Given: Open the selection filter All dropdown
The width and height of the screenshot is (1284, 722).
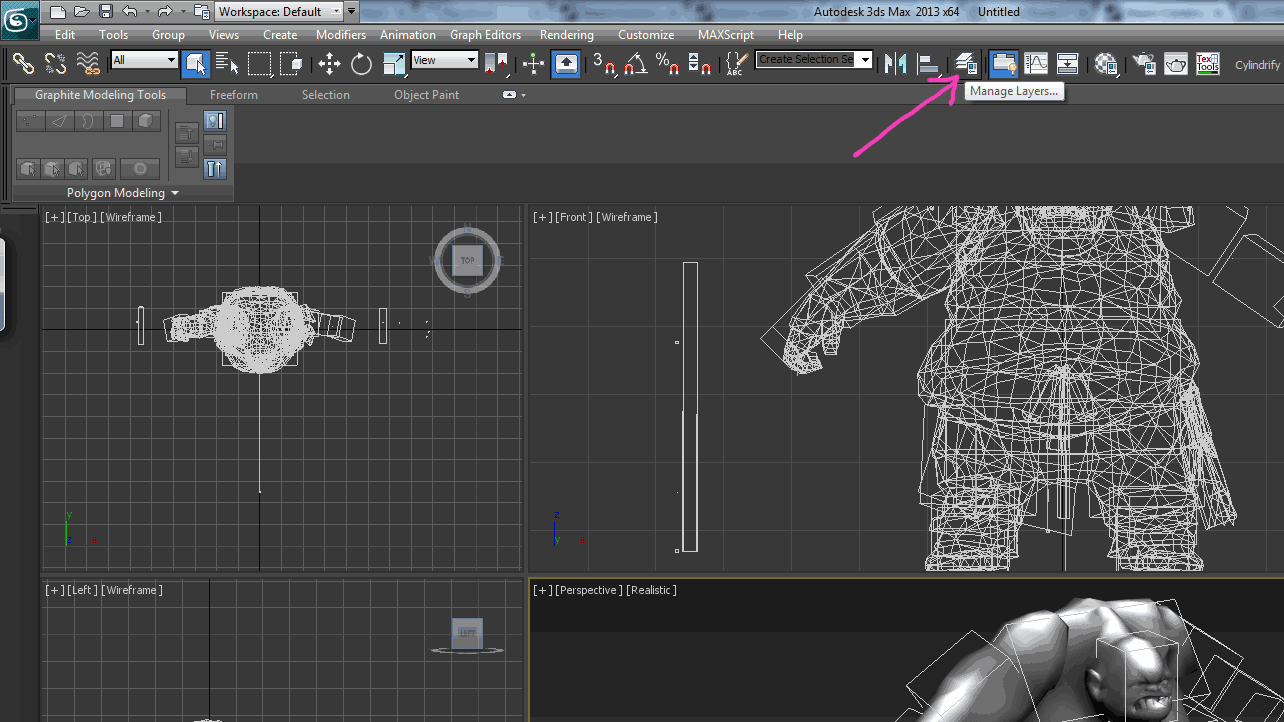Looking at the screenshot, I should 144,60.
